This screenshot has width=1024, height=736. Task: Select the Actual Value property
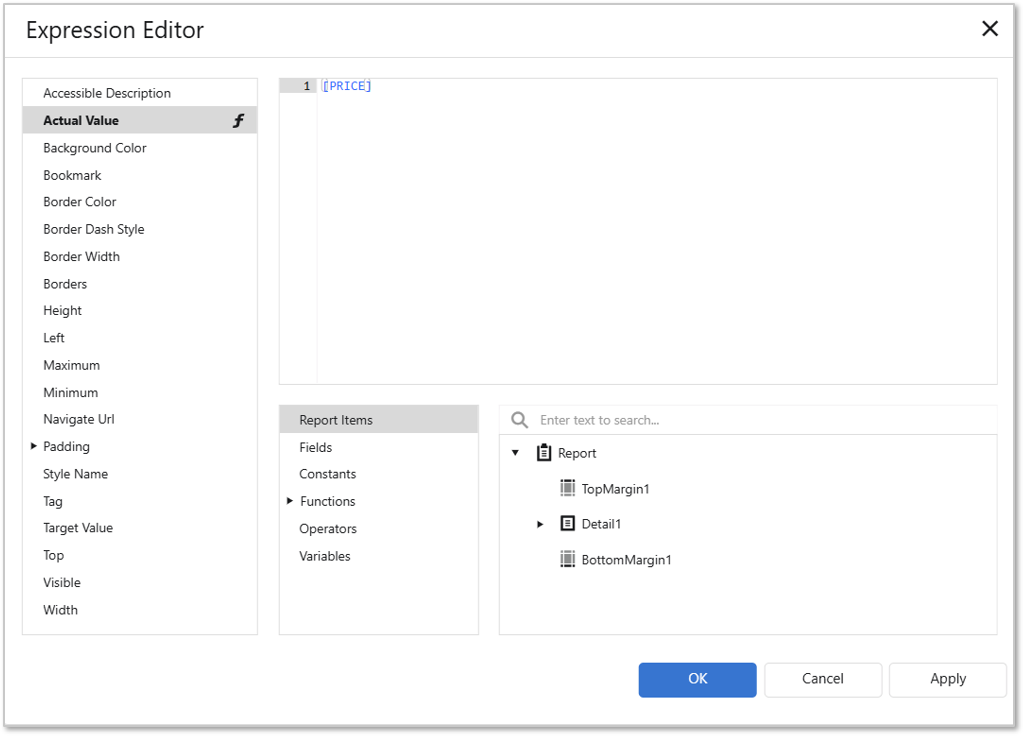(x=140, y=120)
